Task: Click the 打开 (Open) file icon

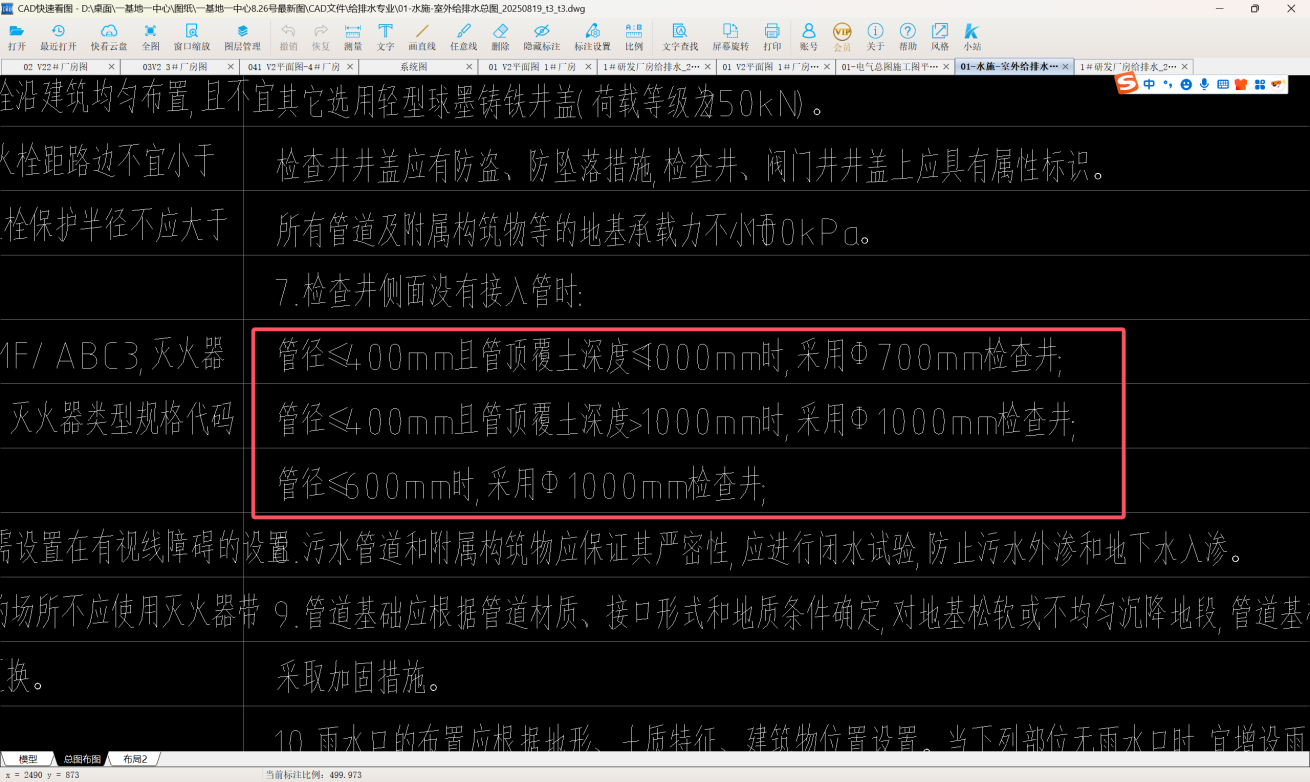Action: 17,37
